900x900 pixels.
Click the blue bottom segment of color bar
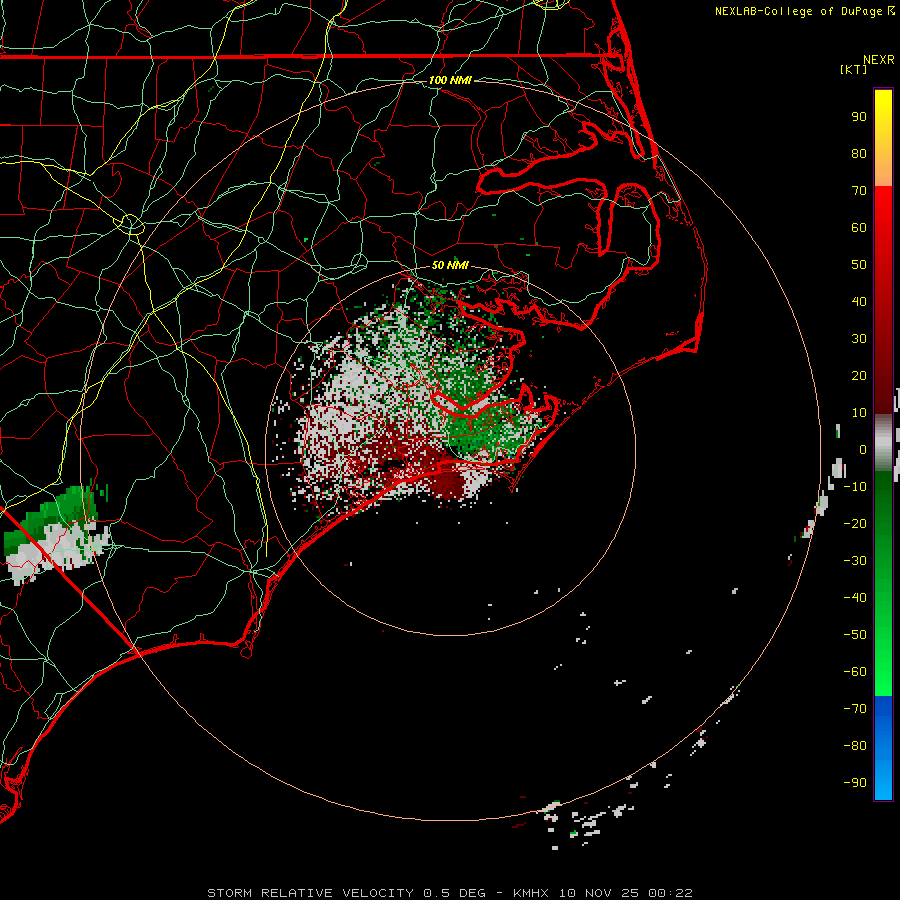(883, 748)
